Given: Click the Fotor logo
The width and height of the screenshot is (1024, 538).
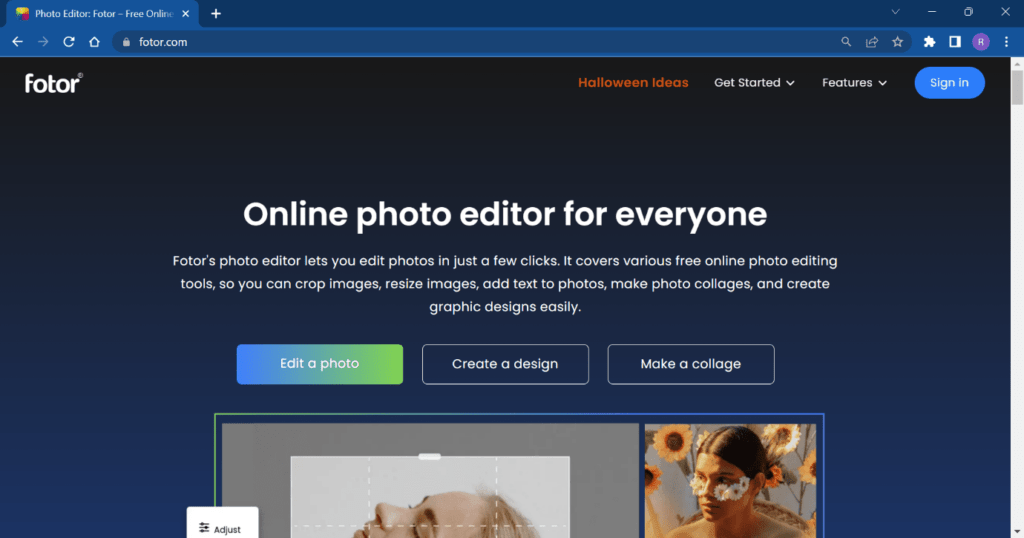Looking at the screenshot, I should point(54,83).
